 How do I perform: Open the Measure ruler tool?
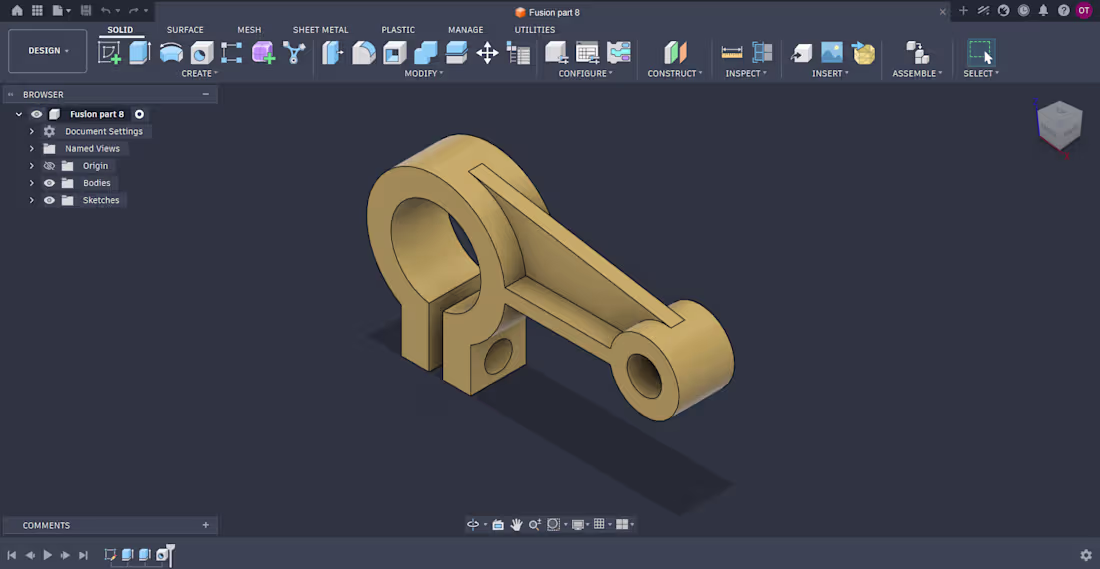click(732, 53)
